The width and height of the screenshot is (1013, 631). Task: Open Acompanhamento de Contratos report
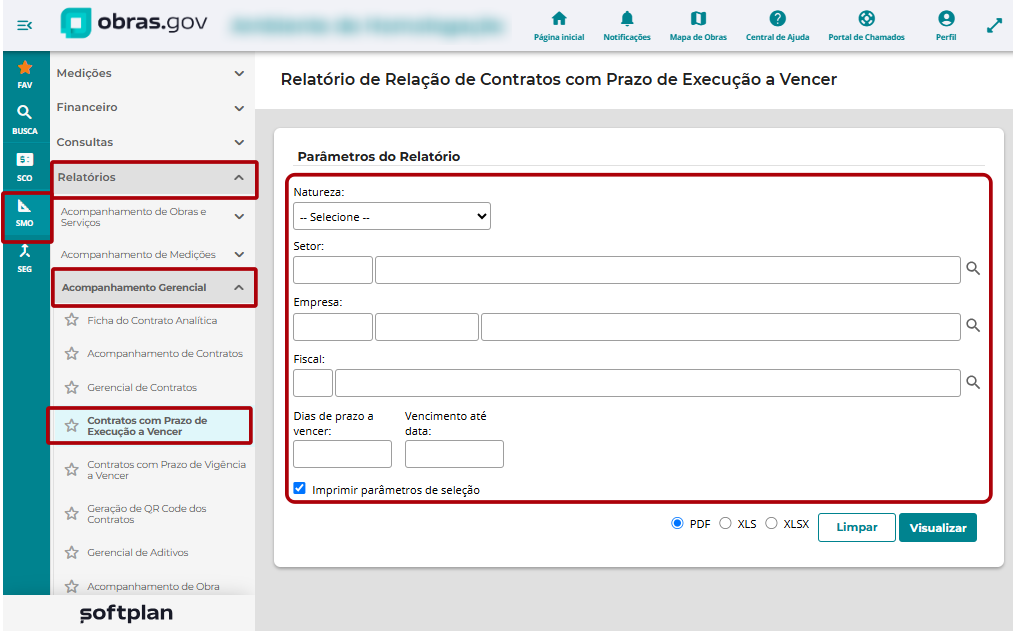(x=165, y=353)
